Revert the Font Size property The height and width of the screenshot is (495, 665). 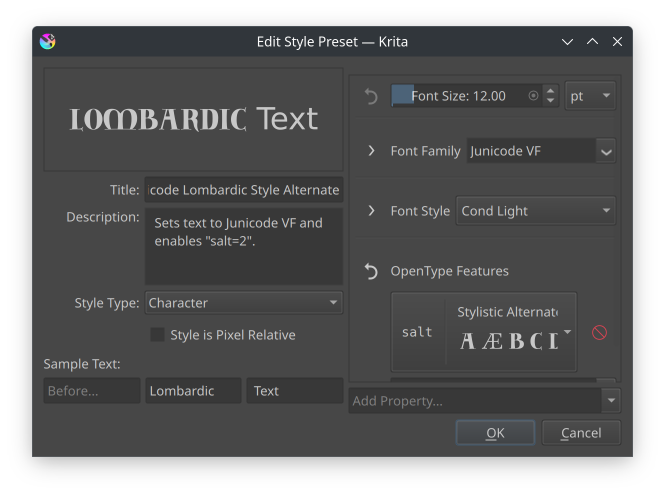371,96
